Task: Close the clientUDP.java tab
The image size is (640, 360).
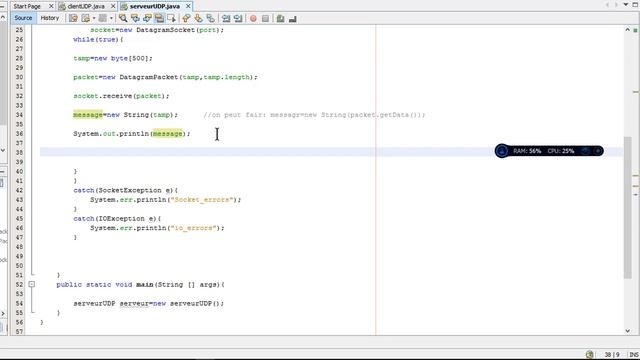Action: pyautogui.click(x=113, y=6)
